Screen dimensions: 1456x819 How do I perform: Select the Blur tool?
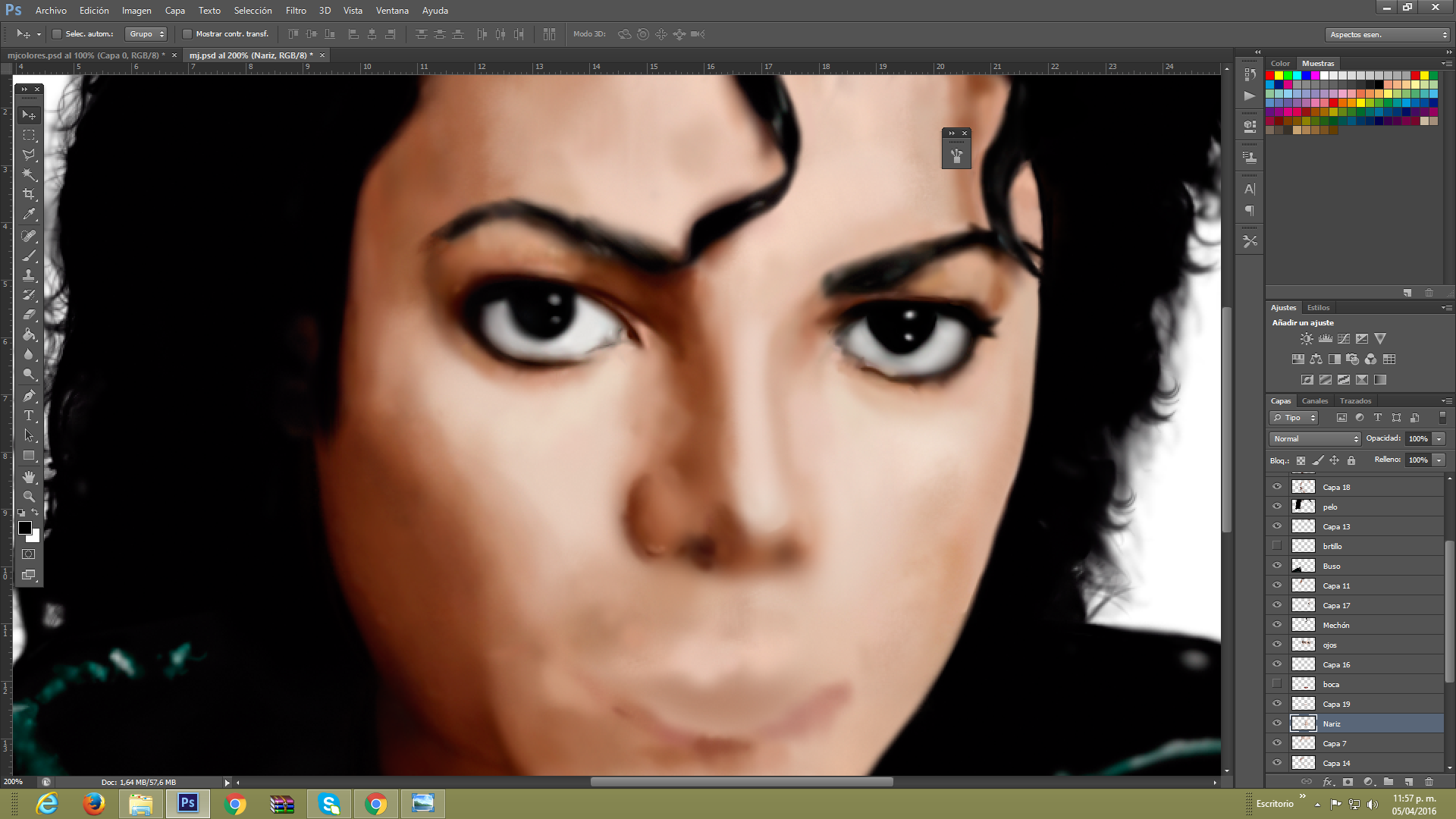click(x=29, y=354)
